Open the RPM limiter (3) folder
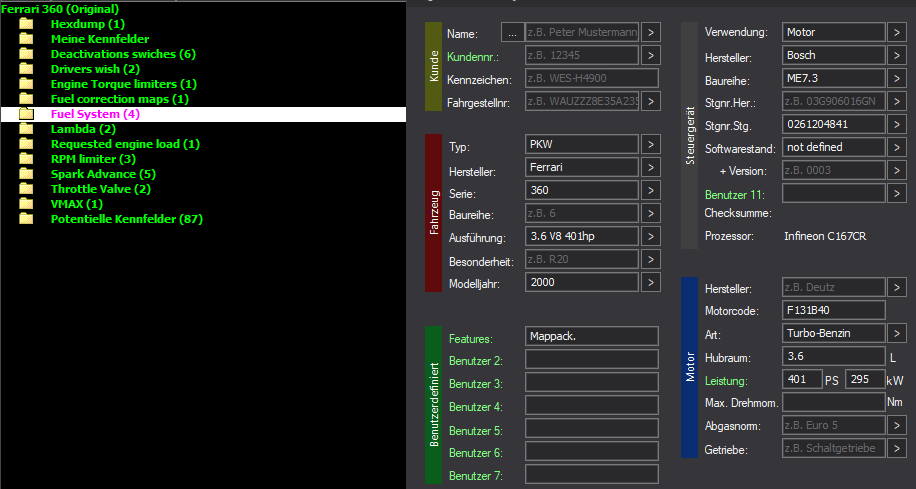 pos(93,159)
